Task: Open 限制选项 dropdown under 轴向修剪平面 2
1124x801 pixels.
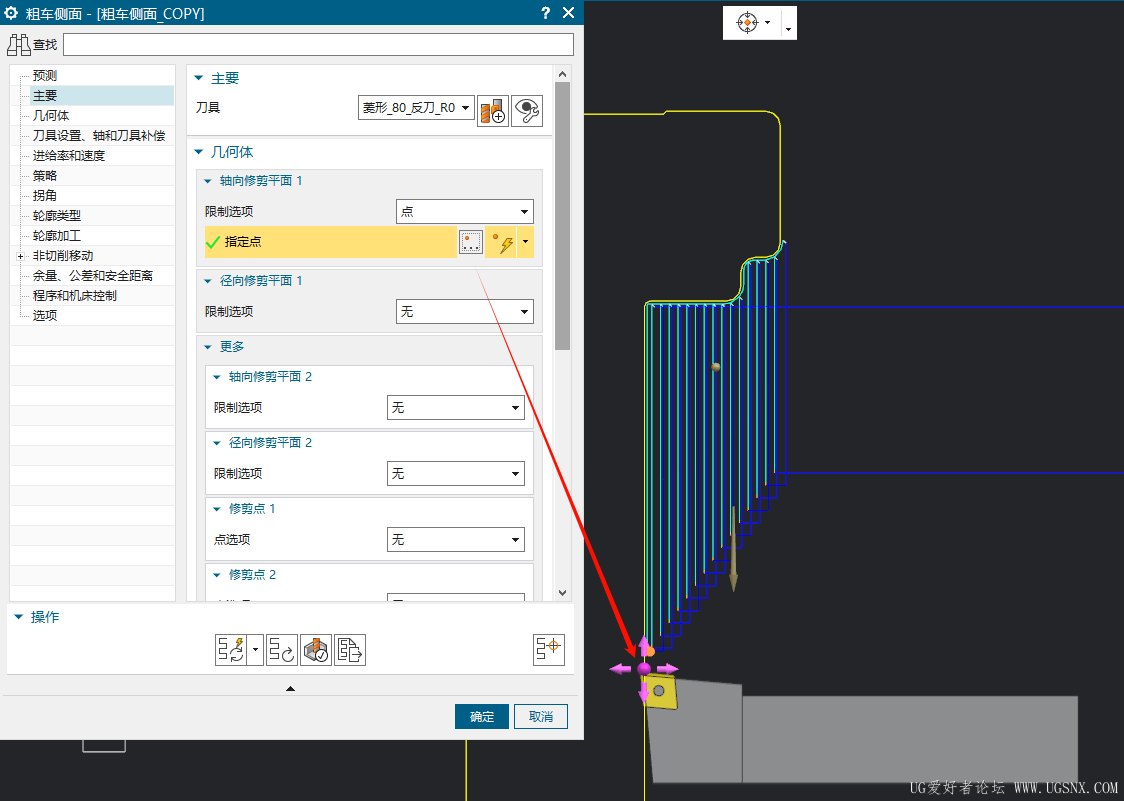Action: pyautogui.click(x=456, y=407)
